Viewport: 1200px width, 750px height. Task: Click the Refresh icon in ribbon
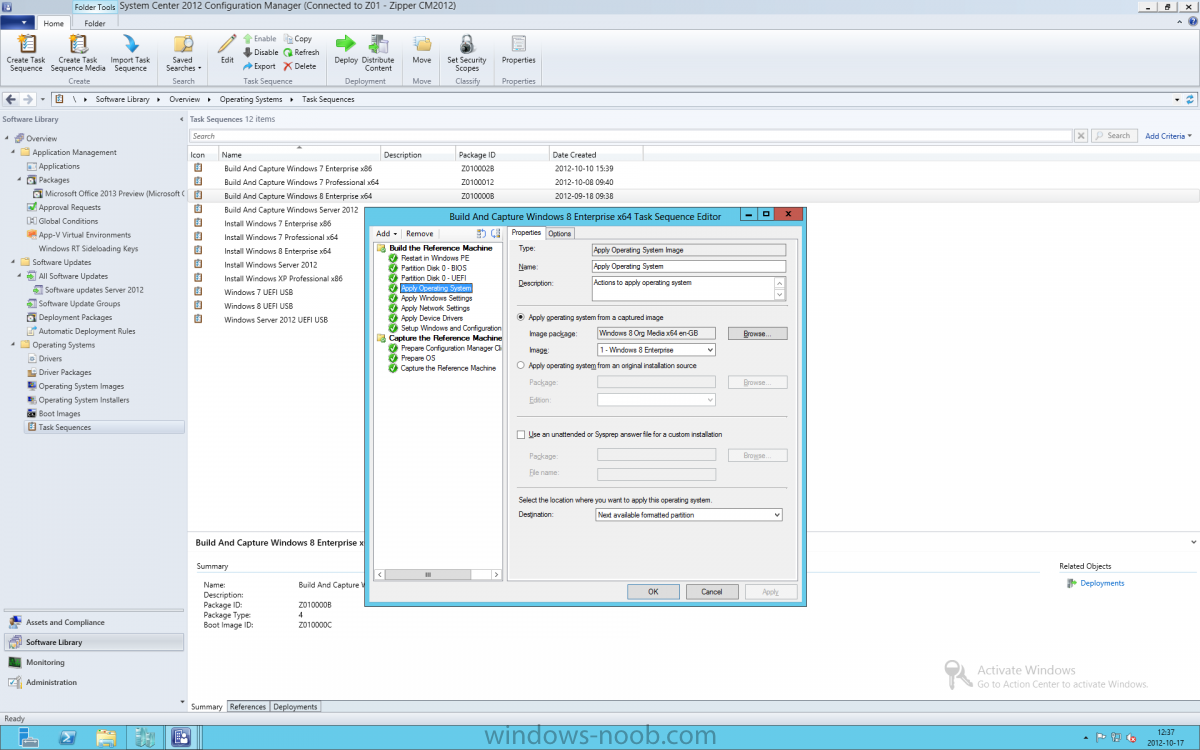[288, 52]
